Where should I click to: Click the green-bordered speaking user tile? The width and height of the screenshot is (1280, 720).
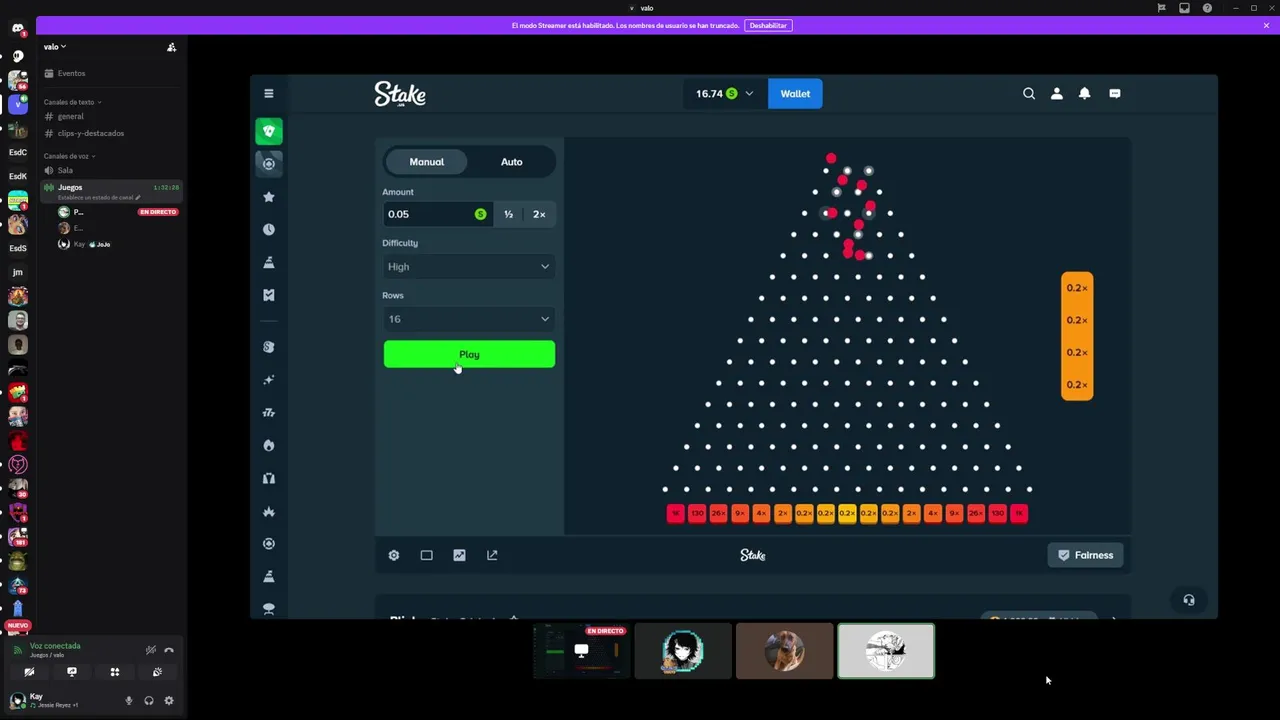coord(886,651)
